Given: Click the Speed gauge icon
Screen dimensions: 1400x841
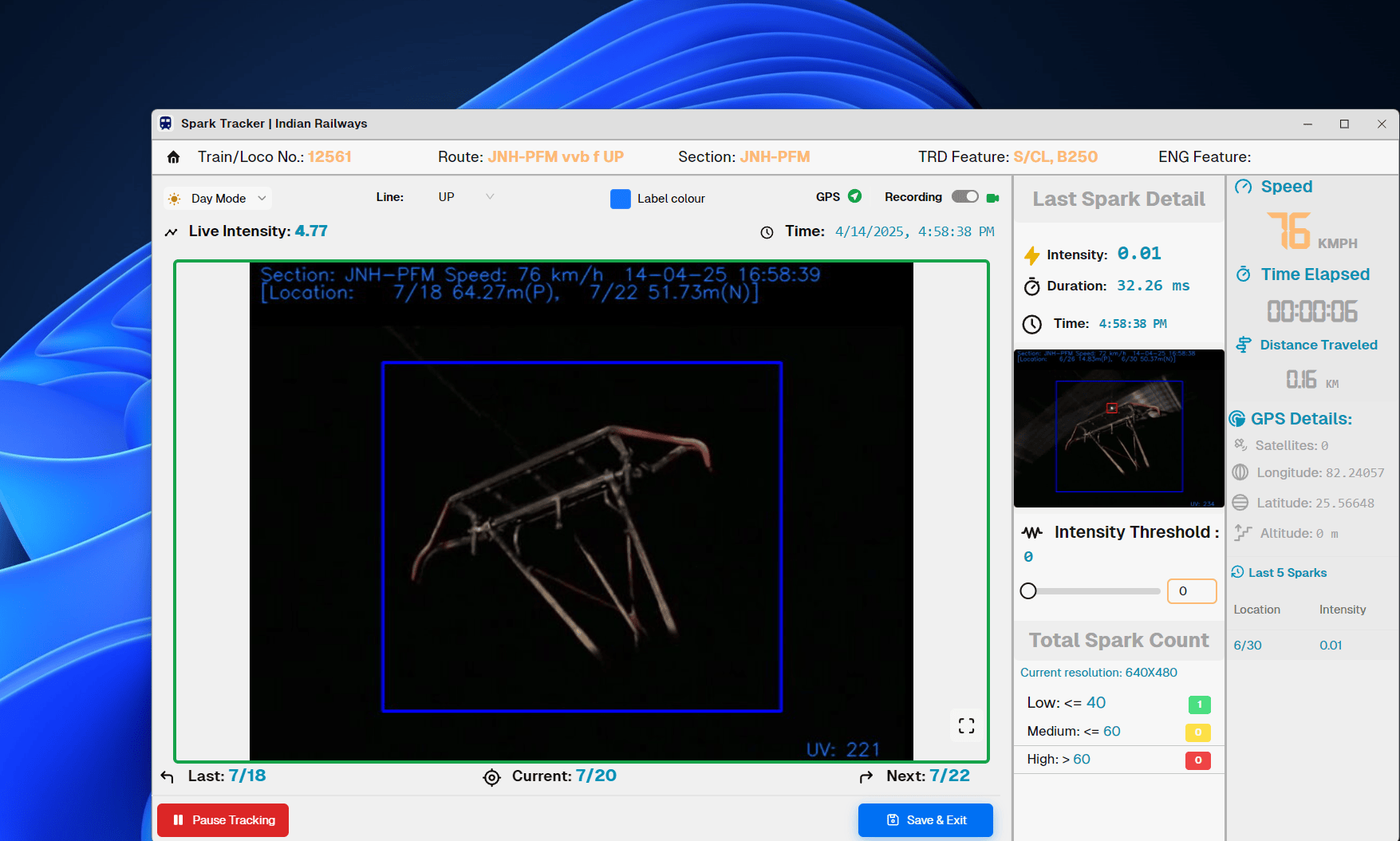Looking at the screenshot, I should tap(1243, 187).
